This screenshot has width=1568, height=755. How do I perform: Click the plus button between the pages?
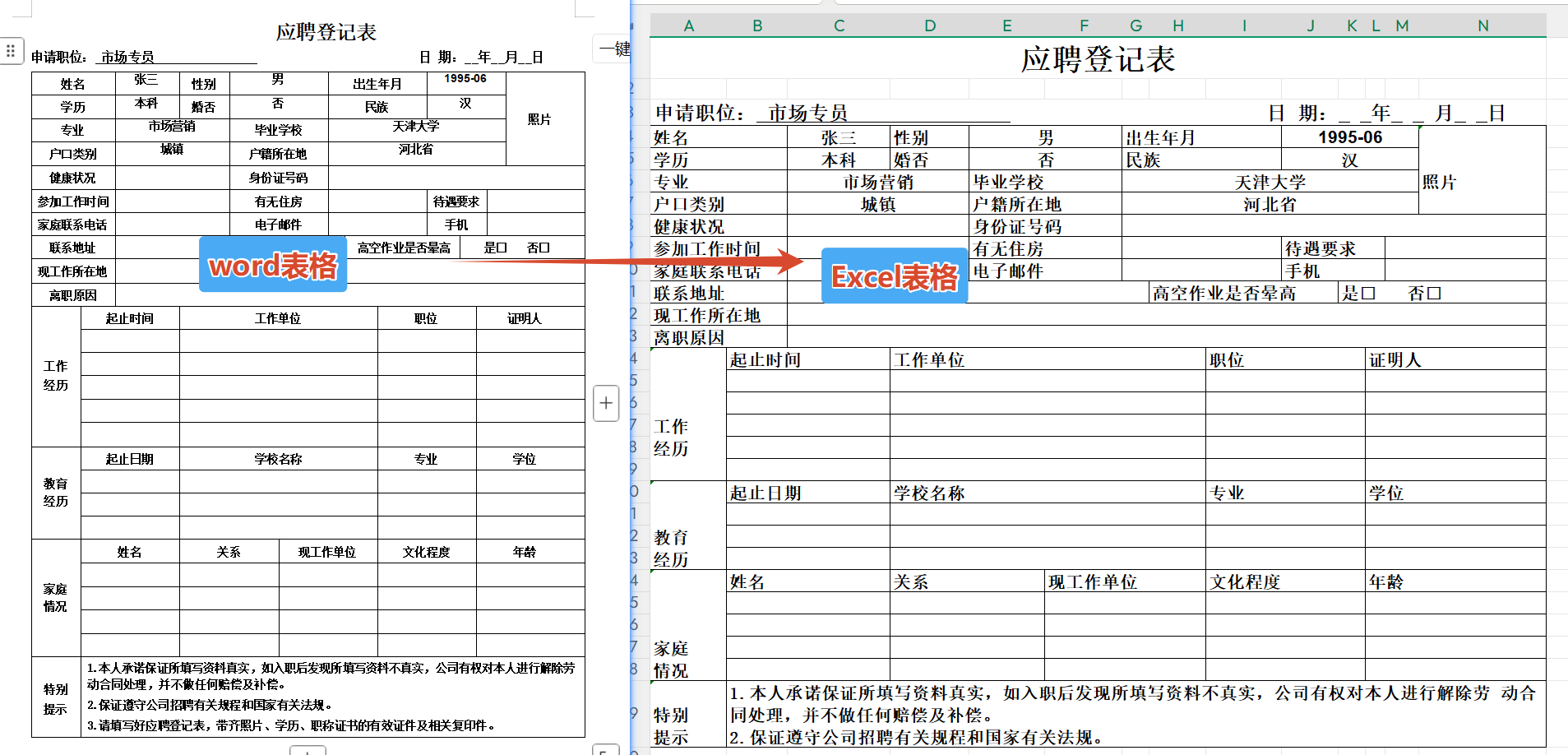(x=606, y=404)
